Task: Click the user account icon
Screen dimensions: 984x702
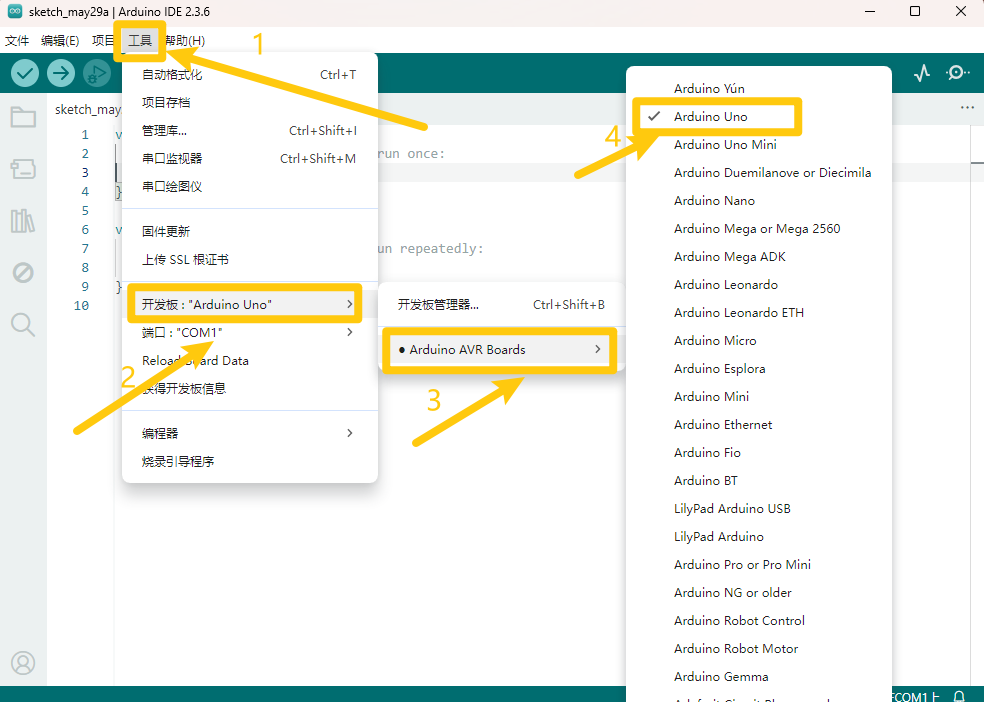Action: (23, 663)
